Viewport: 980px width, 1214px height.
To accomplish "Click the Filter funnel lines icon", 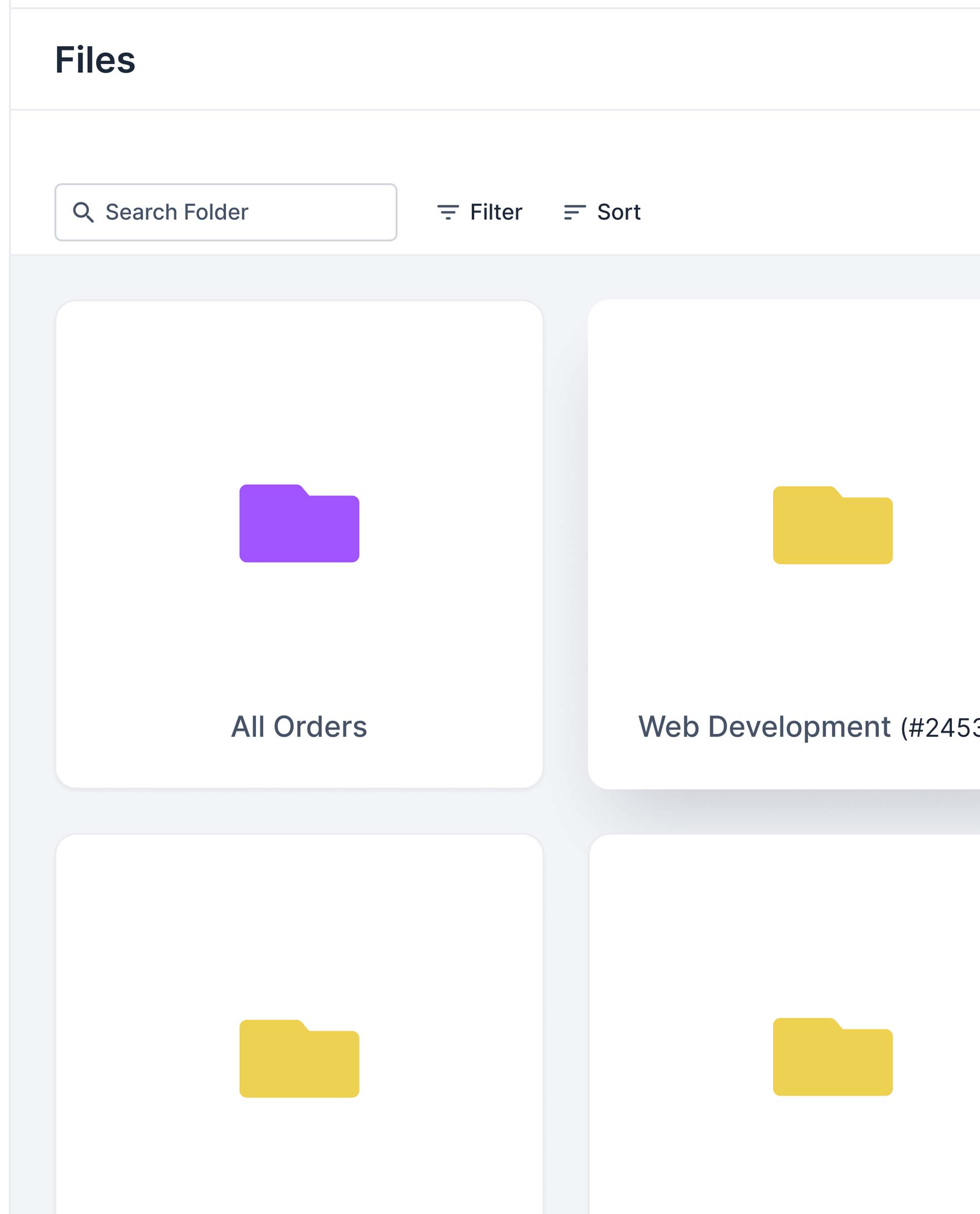I will [448, 212].
